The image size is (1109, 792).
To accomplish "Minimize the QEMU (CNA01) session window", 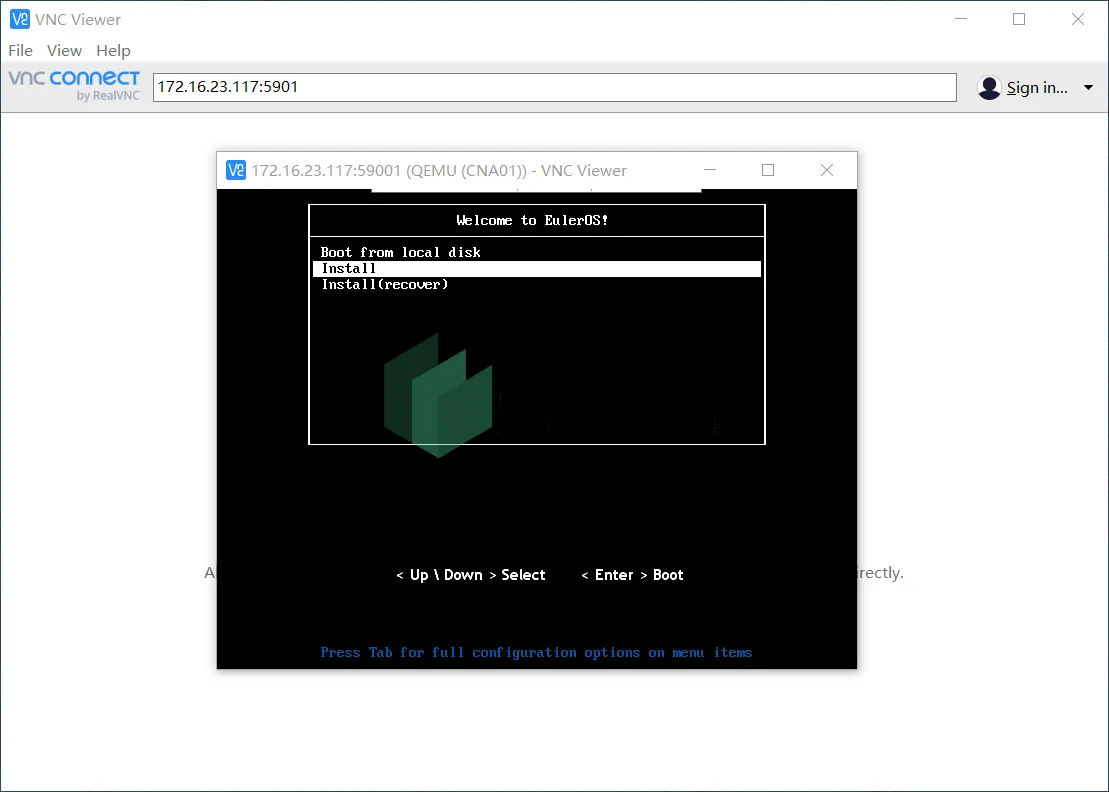I will [x=710, y=170].
